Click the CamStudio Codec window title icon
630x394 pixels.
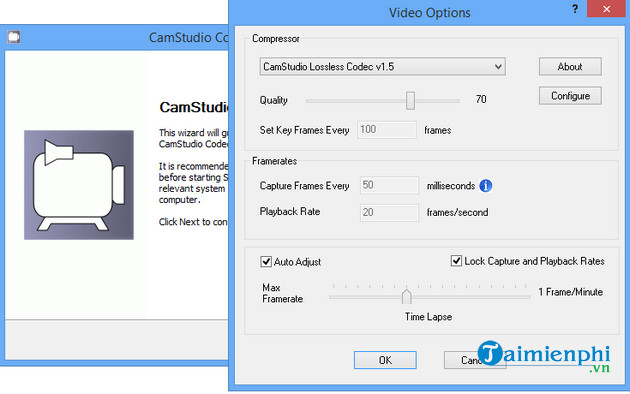[x=14, y=37]
